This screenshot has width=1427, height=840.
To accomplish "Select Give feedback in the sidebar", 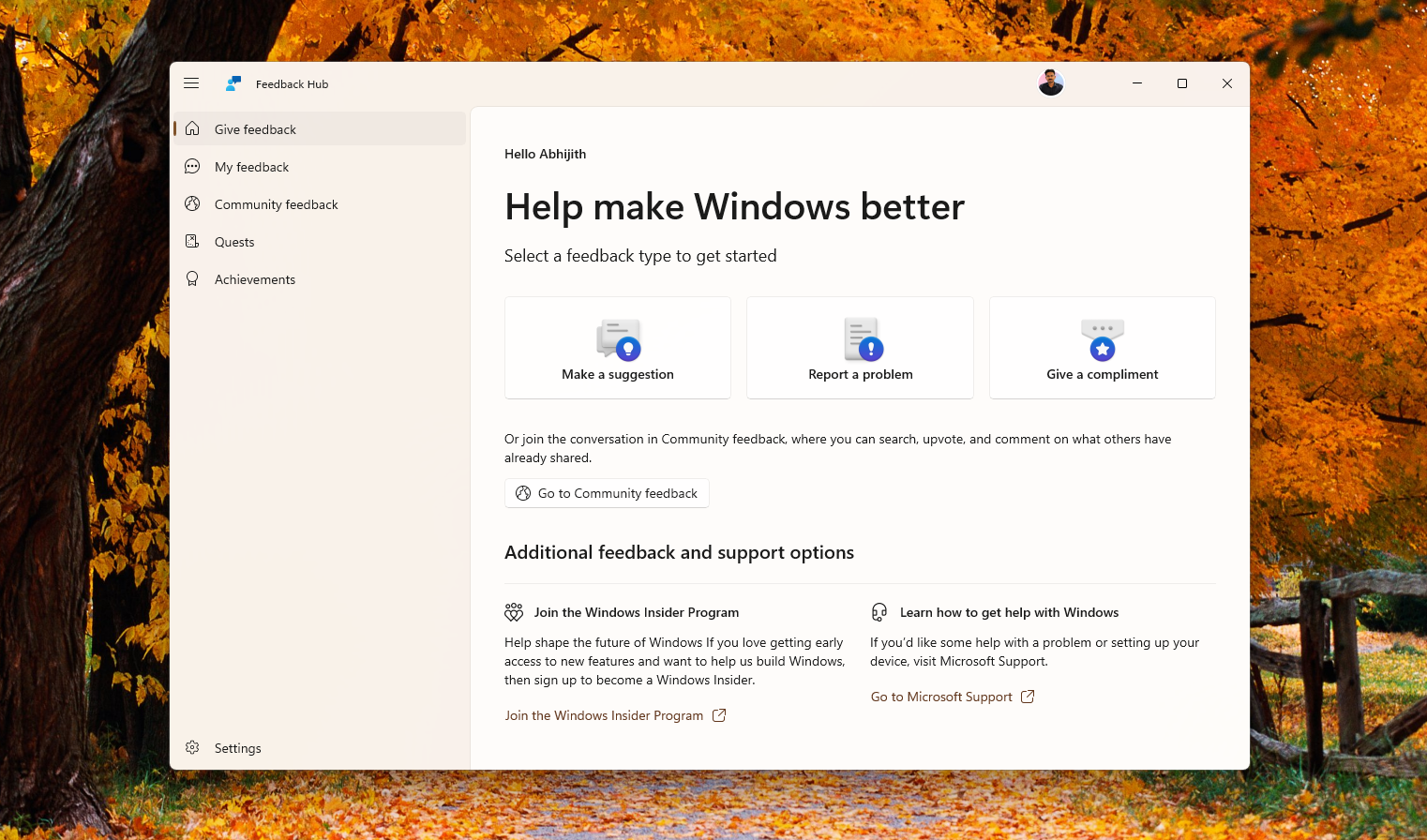I will 320,128.
